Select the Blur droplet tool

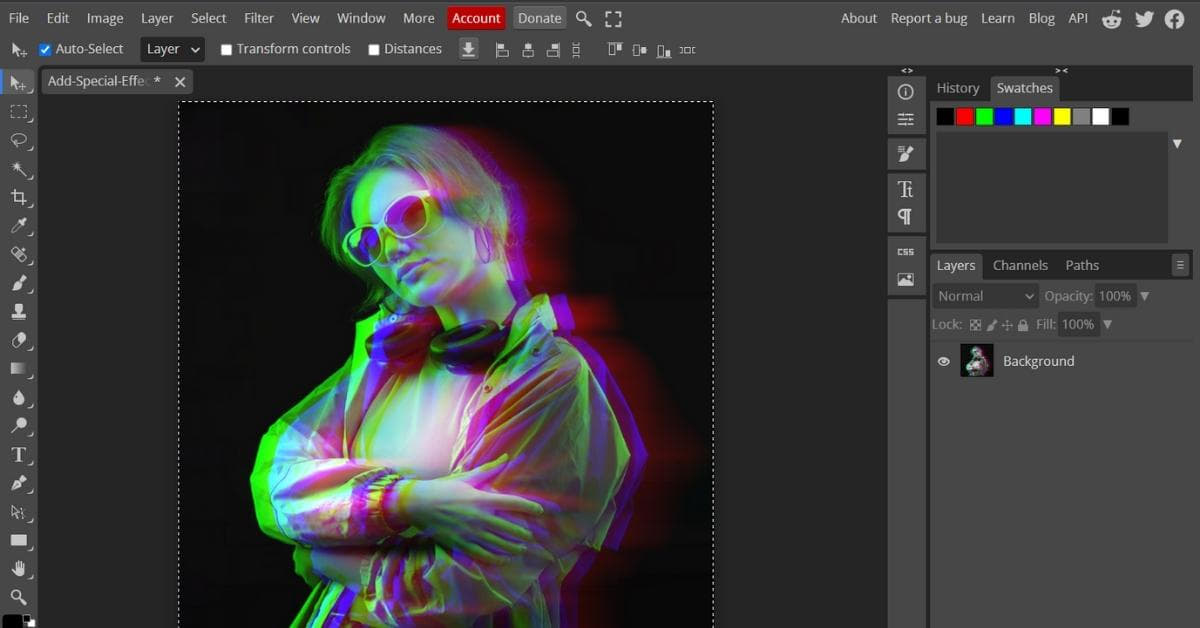[18, 397]
